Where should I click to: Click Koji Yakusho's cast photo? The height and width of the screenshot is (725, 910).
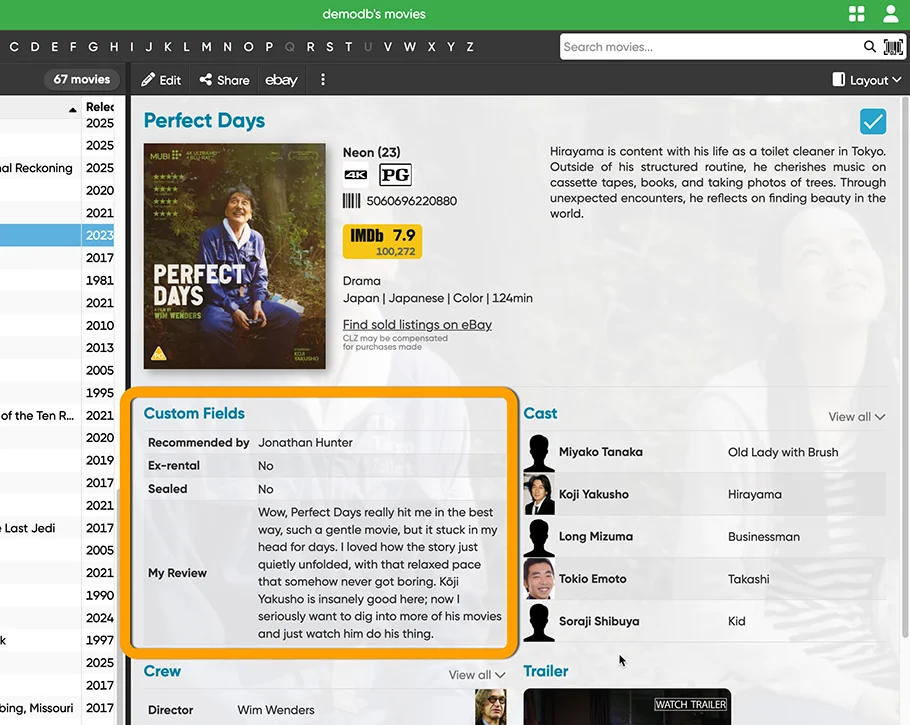tap(539, 495)
